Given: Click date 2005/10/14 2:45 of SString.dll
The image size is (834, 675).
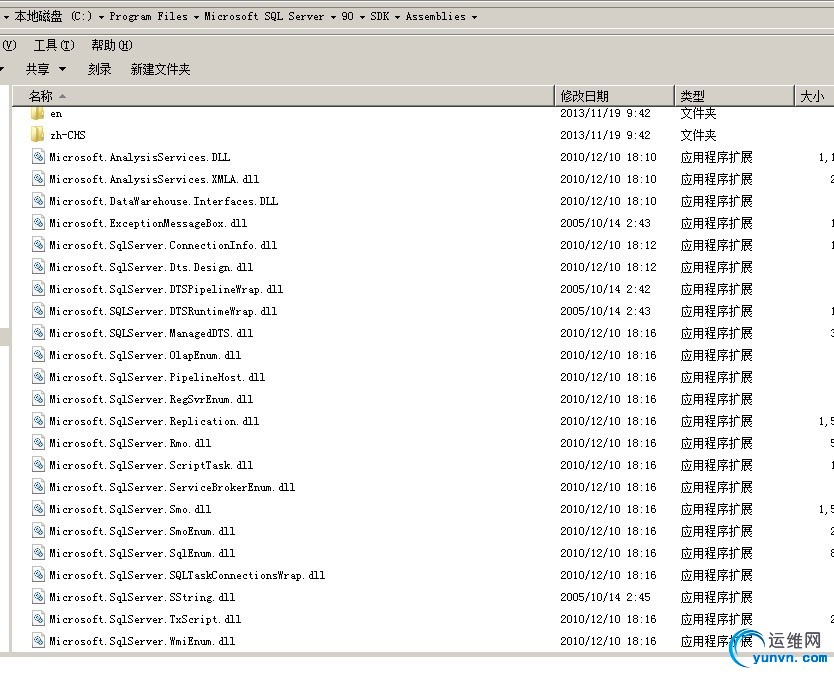Looking at the screenshot, I should [605, 597].
